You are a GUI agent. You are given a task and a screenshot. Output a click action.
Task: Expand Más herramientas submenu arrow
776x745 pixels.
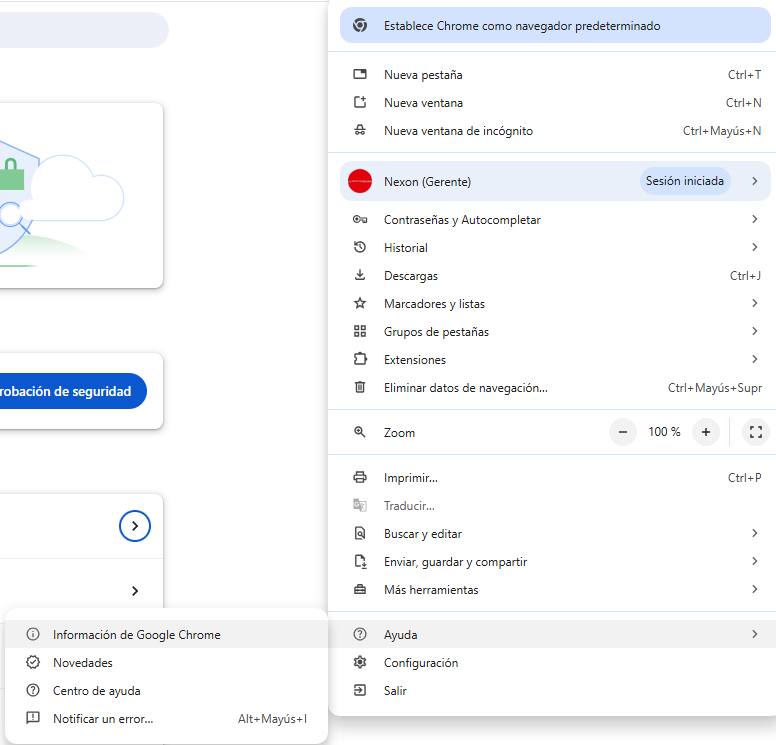(x=755, y=589)
